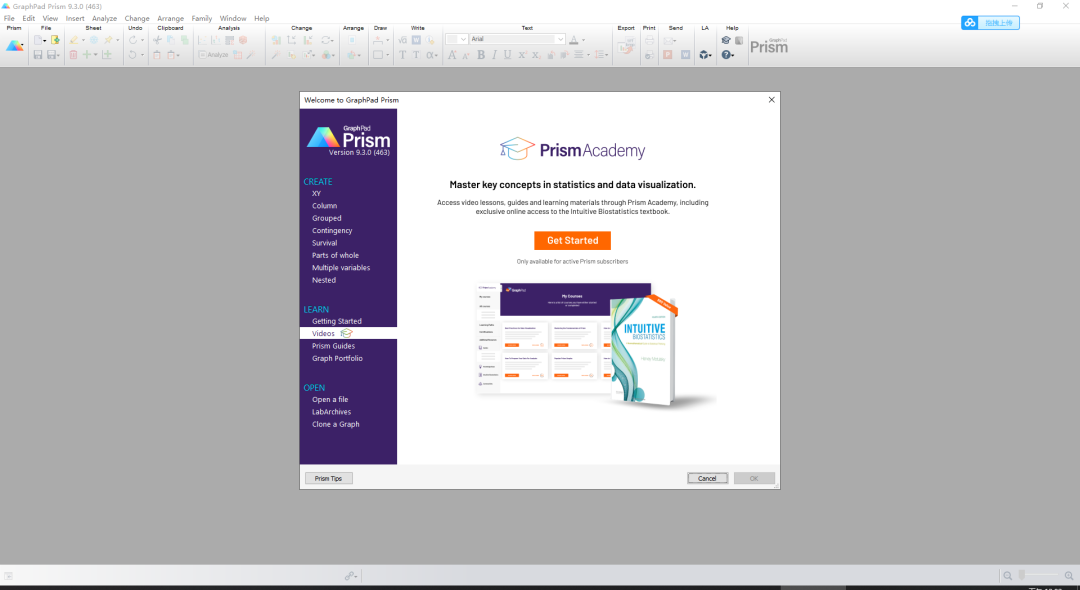Click the Save file icon in toolbar
The image size is (1080, 590).
pyautogui.click(x=38, y=55)
